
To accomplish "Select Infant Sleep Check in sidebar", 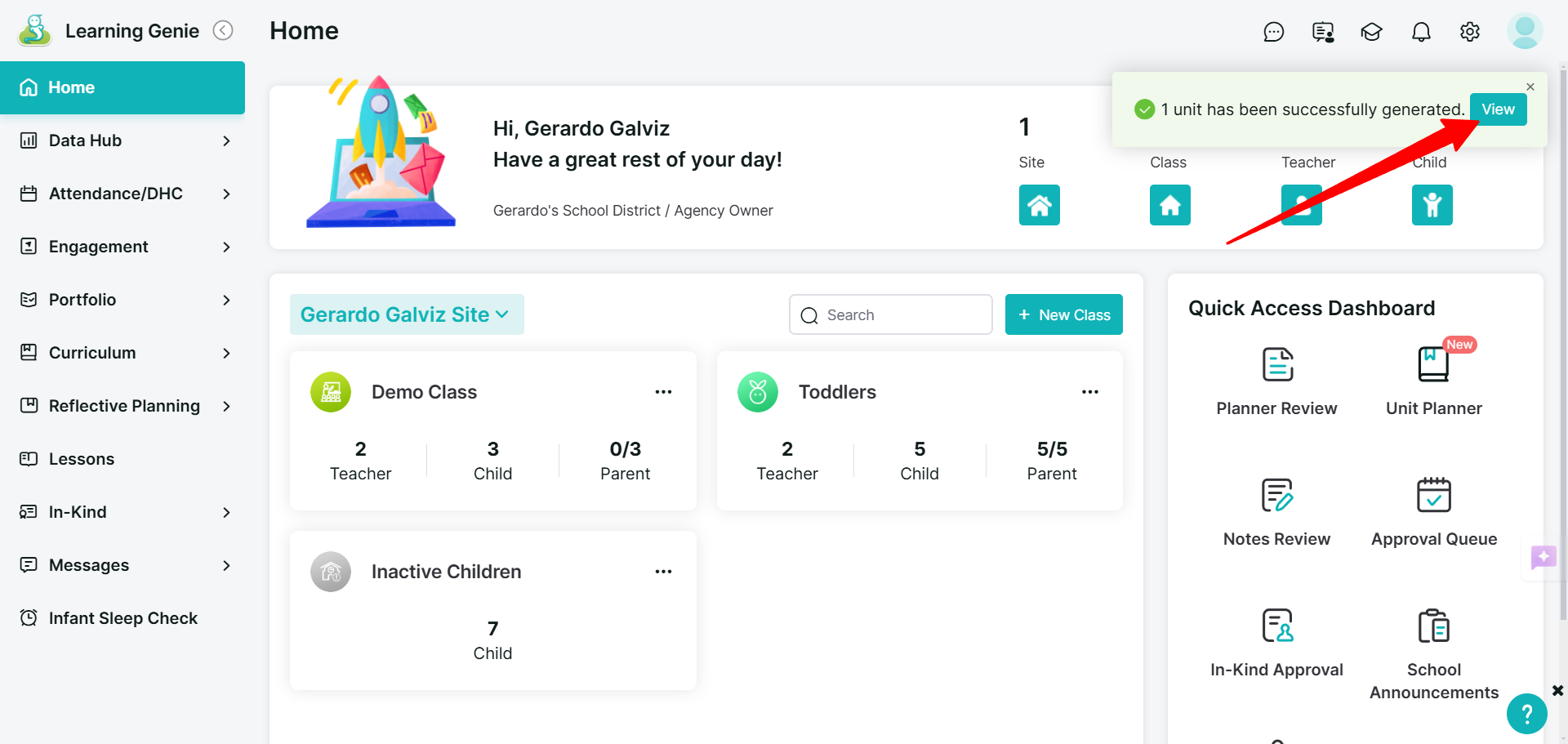I will (x=122, y=618).
